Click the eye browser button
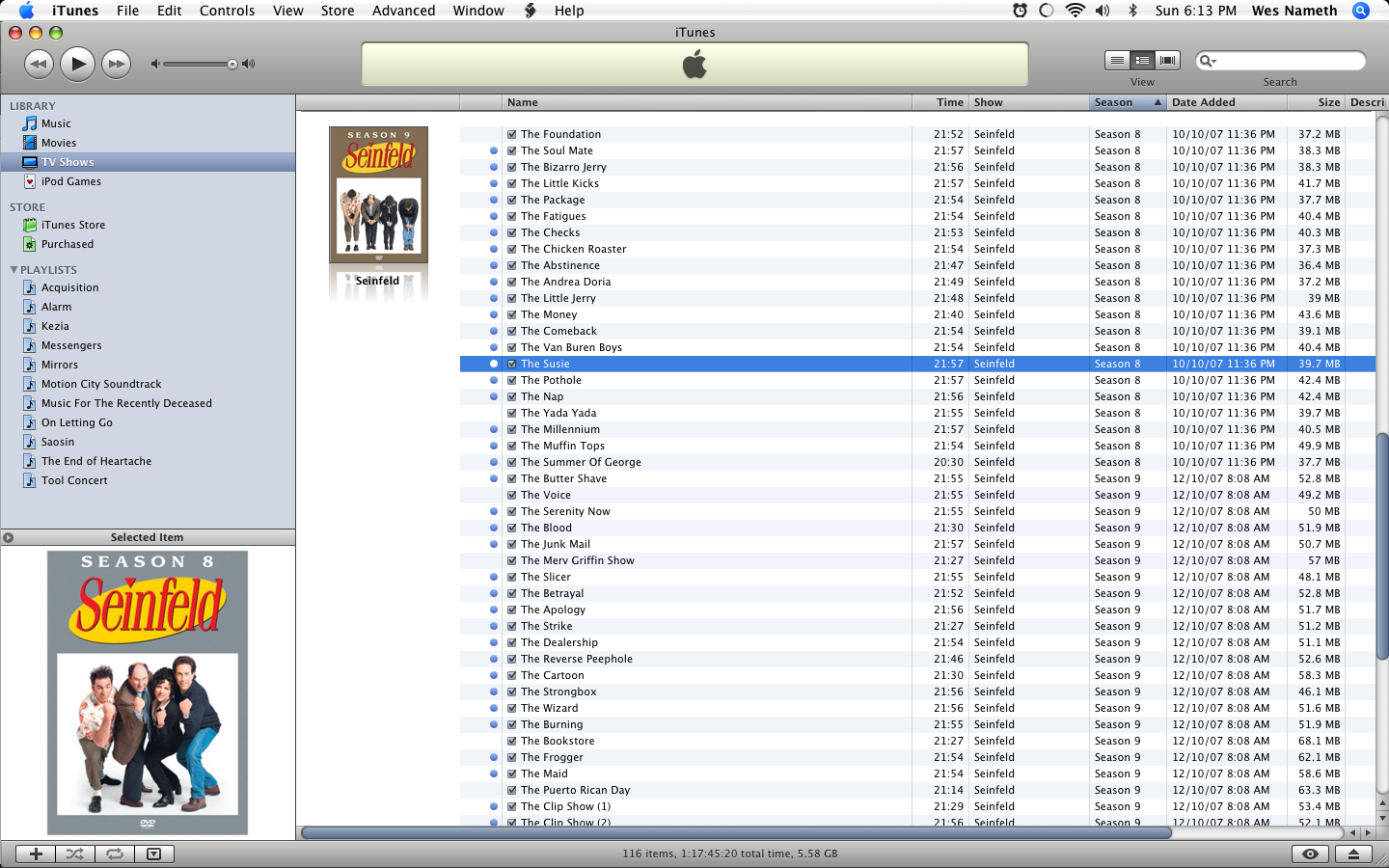The height and width of the screenshot is (868, 1389). coord(1310,854)
